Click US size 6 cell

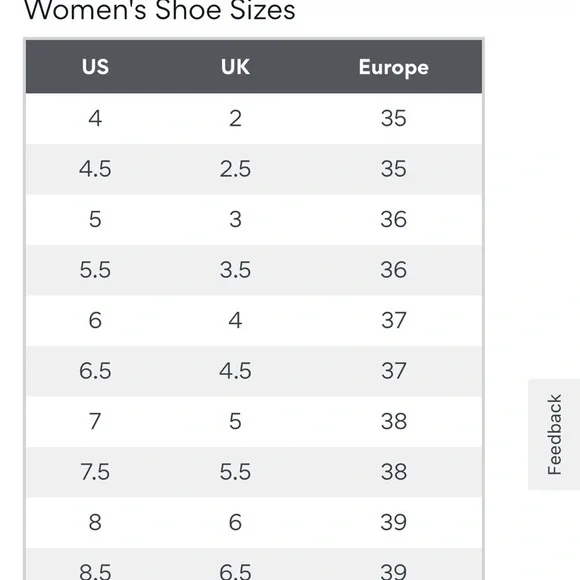(95, 320)
